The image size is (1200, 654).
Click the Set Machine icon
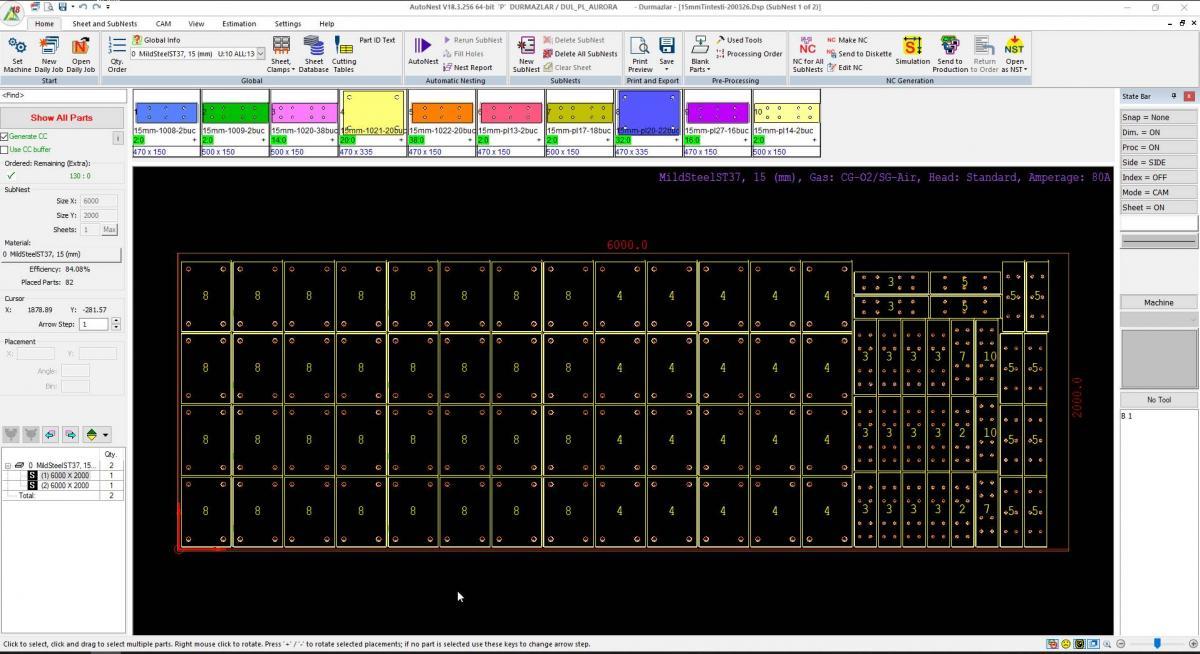17,52
